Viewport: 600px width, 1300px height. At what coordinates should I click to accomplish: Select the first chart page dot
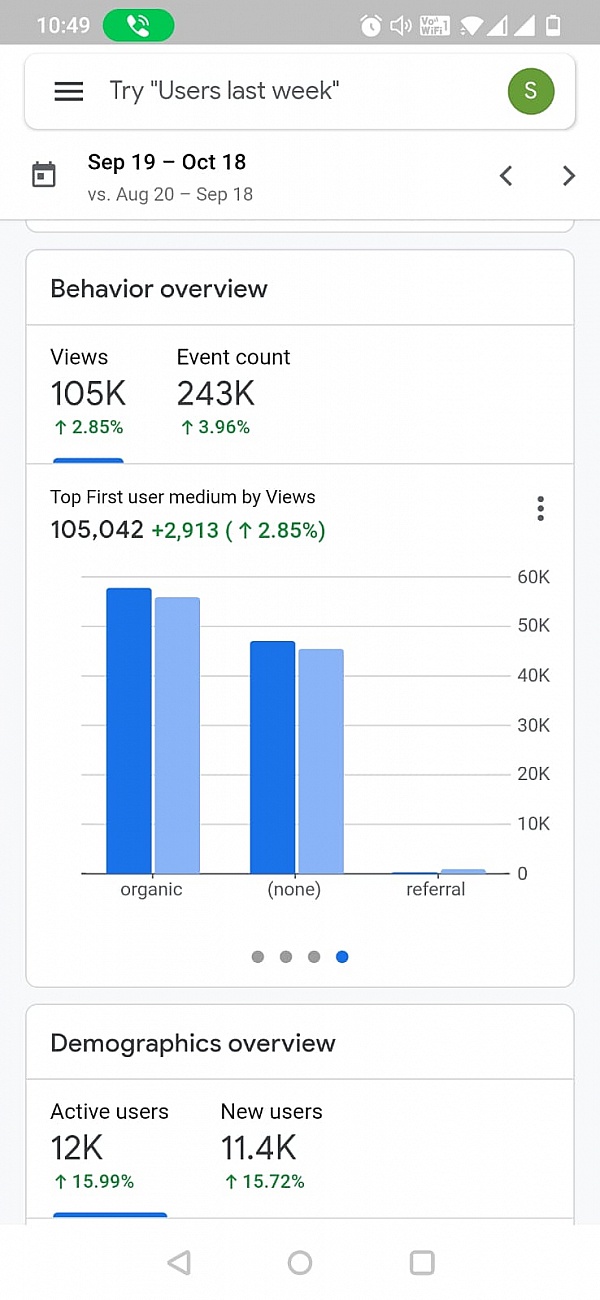258,957
